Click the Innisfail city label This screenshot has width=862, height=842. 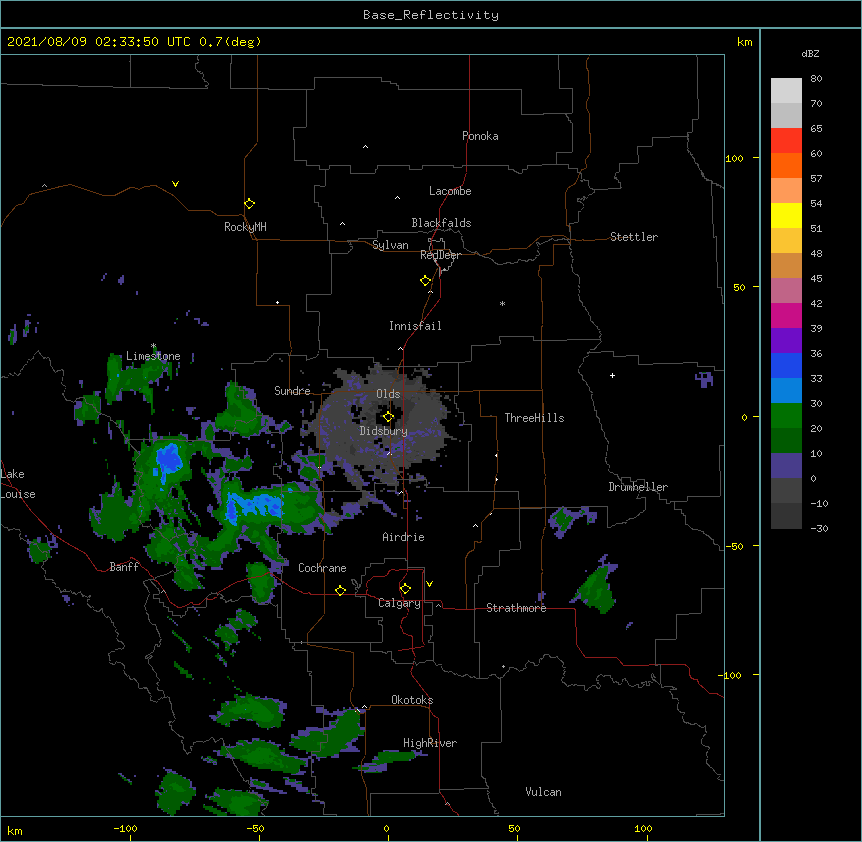[415, 326]
